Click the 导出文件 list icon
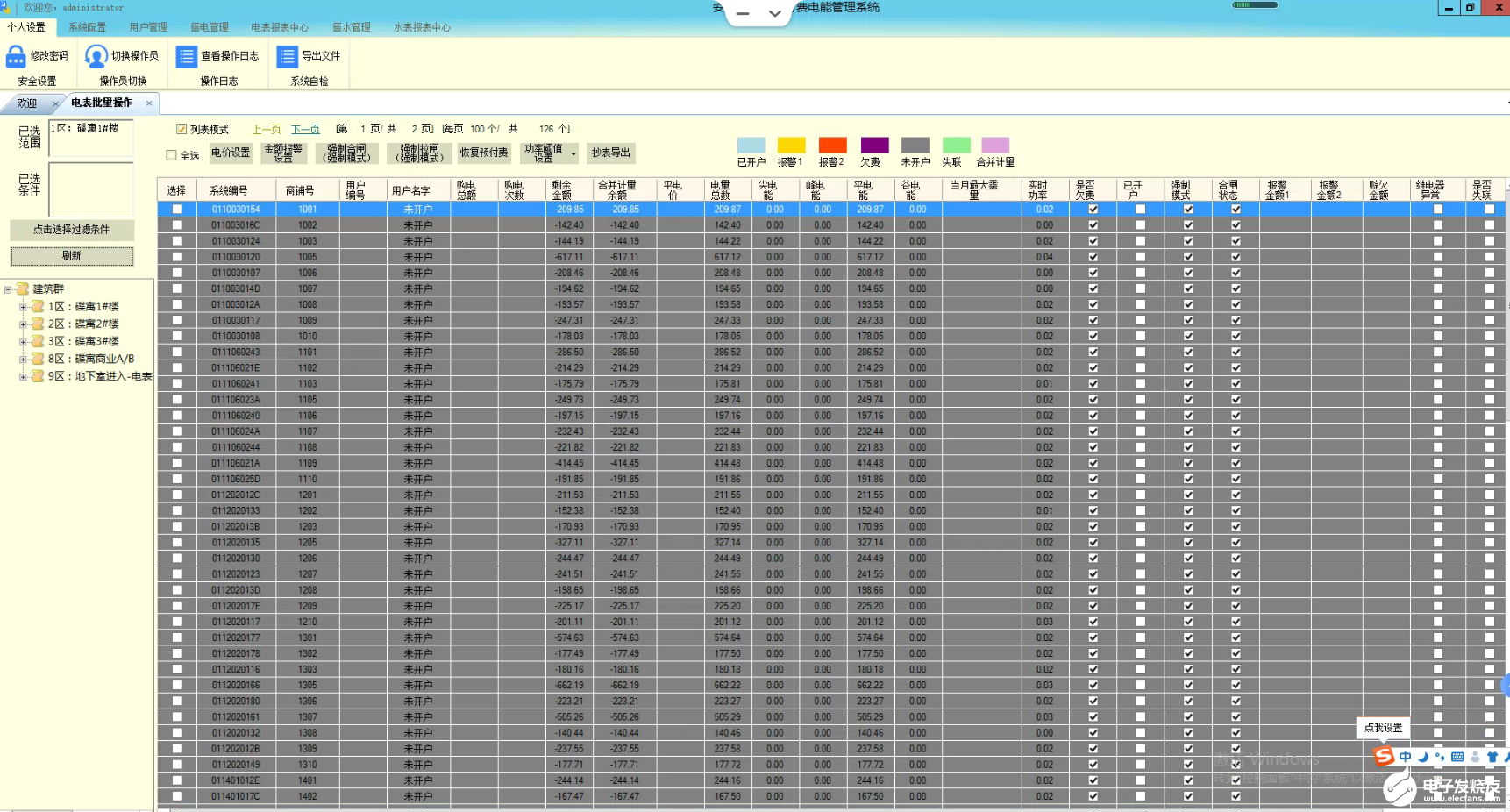Screen dimensions: 1510x812 pyautogui.click(x=287, y=56)
